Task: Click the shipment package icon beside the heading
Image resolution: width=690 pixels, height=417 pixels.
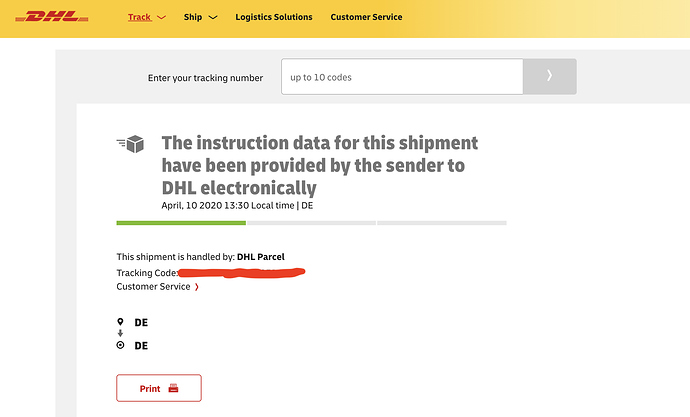Action: (131, 145)
